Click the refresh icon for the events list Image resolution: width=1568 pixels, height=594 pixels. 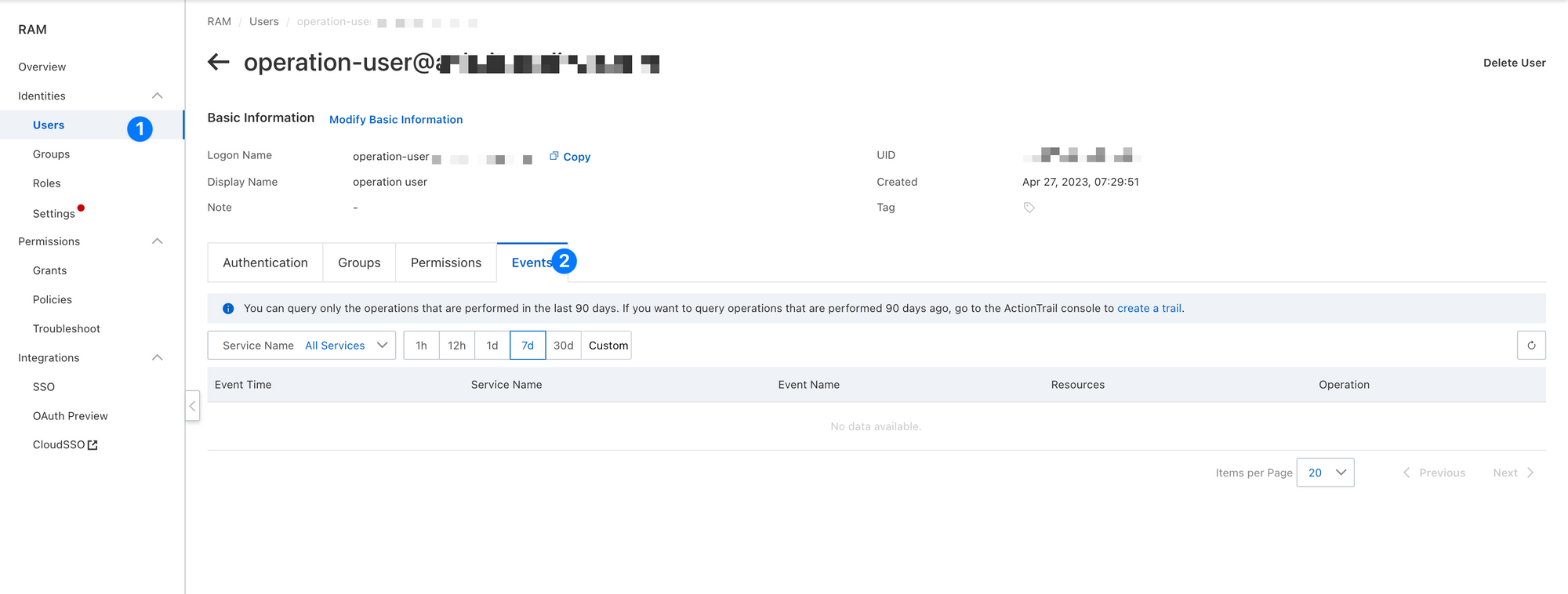tap(1530, 346)
